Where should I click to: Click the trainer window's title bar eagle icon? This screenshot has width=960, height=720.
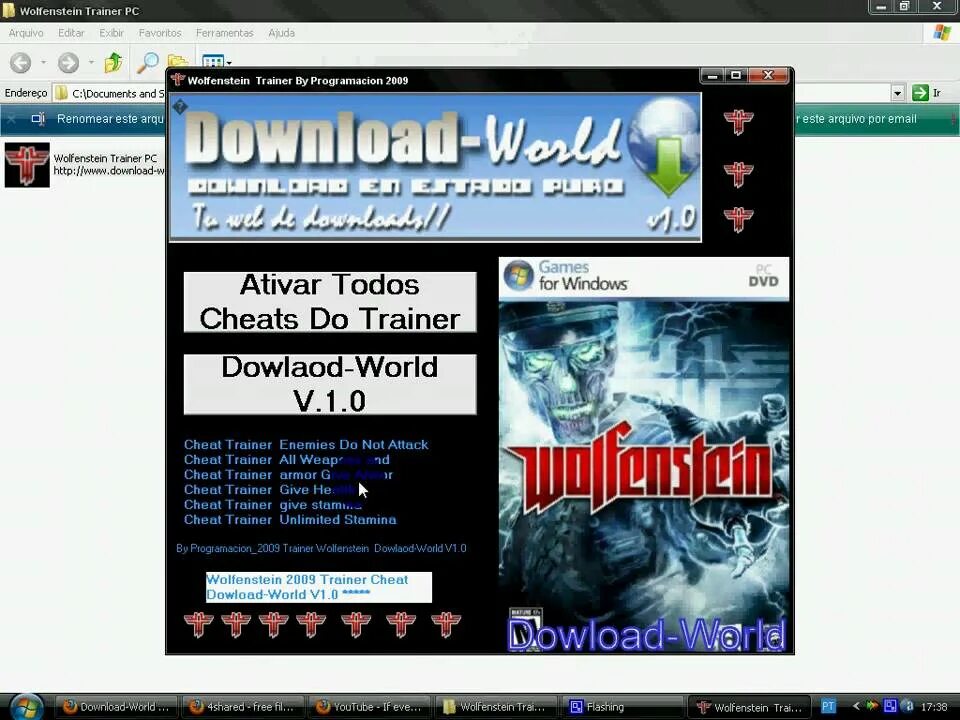[x=177, y=80]
